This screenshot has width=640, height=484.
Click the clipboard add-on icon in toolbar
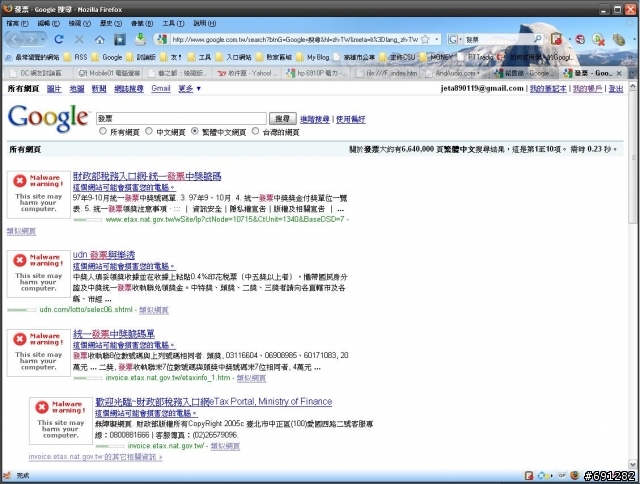[556, 39]
